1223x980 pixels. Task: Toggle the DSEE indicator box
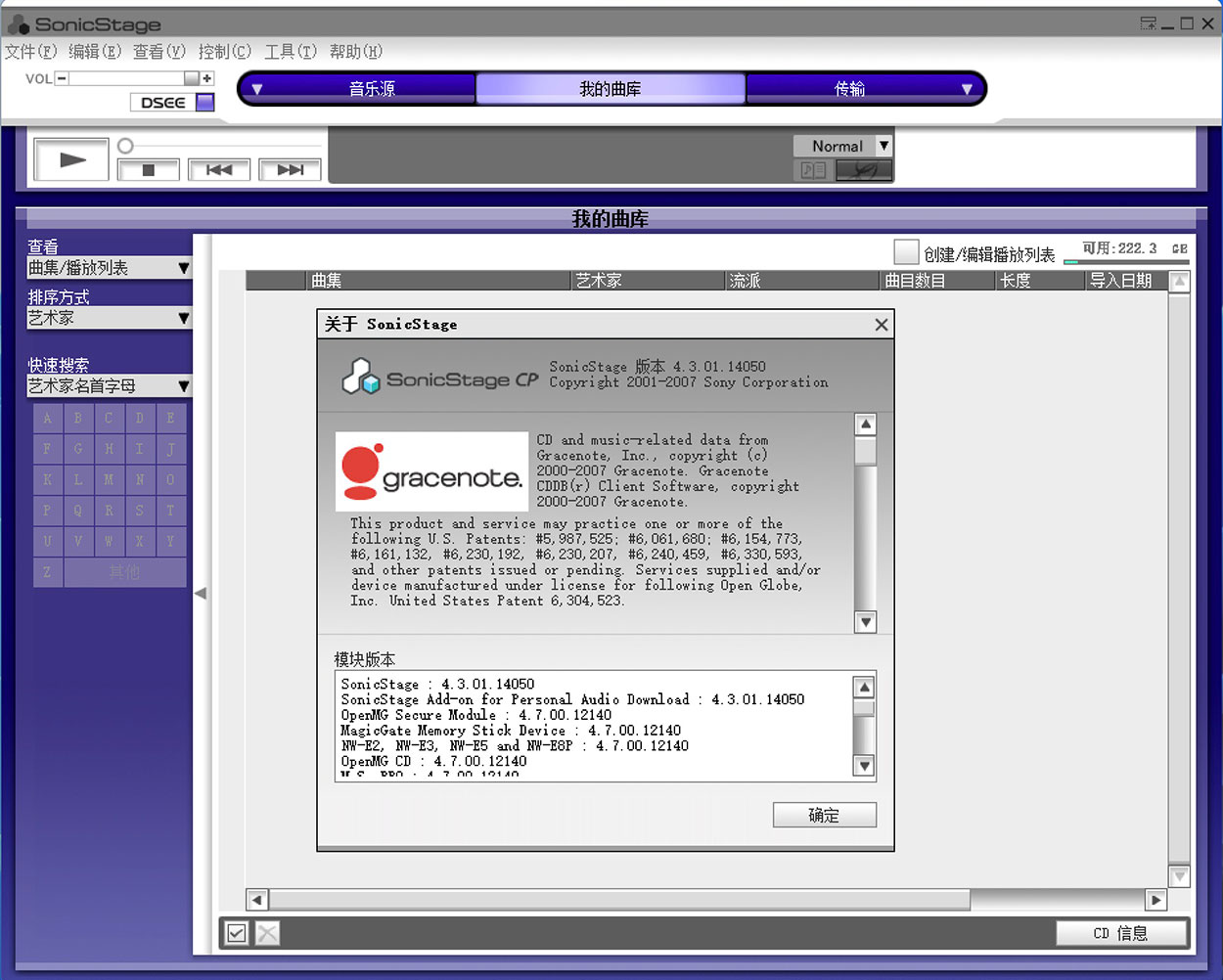pos(204,102)
